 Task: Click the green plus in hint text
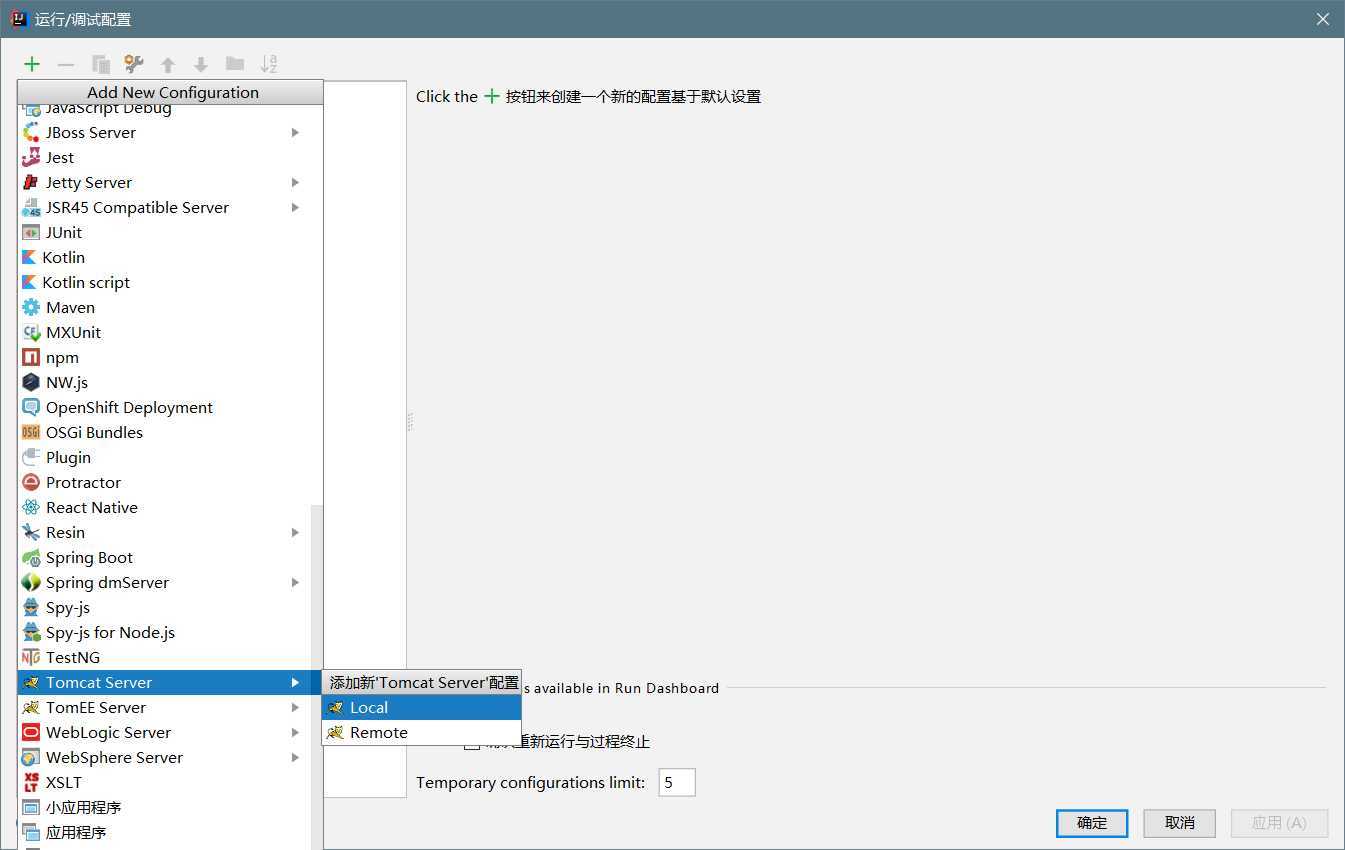pyautogui.click(x=491, y=96)
